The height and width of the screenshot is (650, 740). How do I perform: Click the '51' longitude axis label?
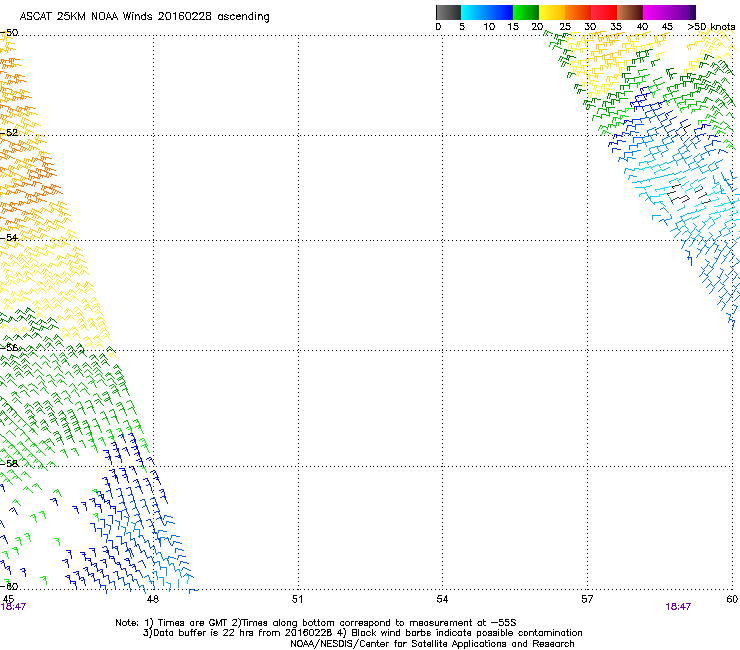click(x=297, y=599)
